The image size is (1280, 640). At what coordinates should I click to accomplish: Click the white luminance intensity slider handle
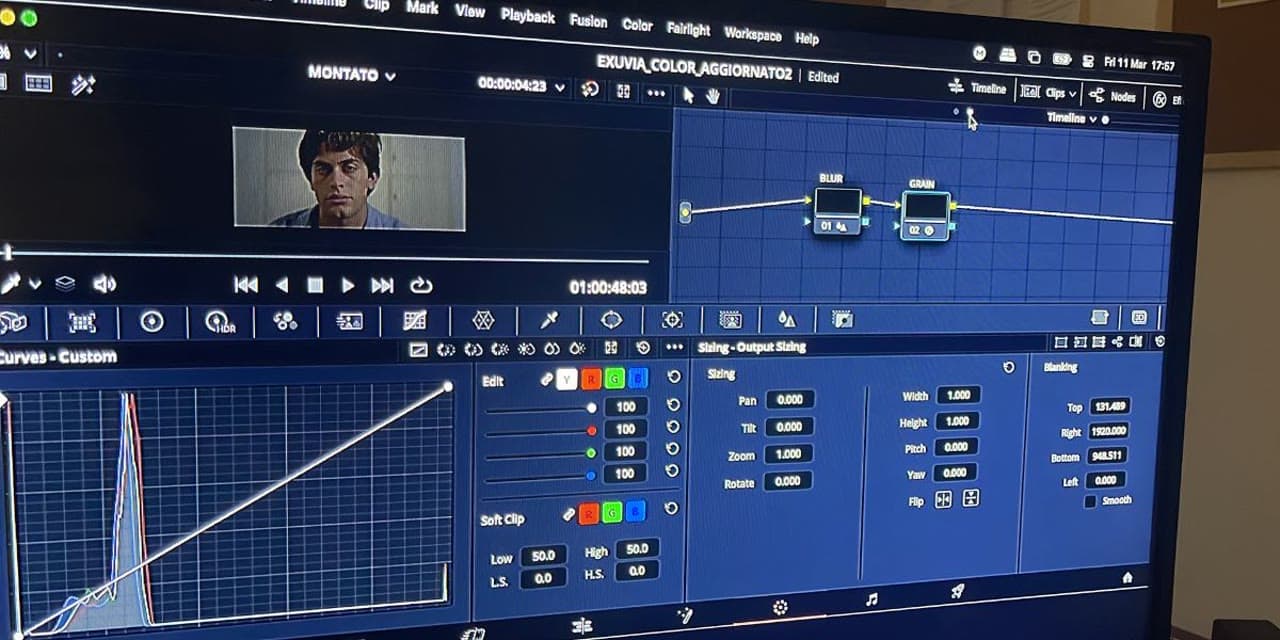point(592,408)
